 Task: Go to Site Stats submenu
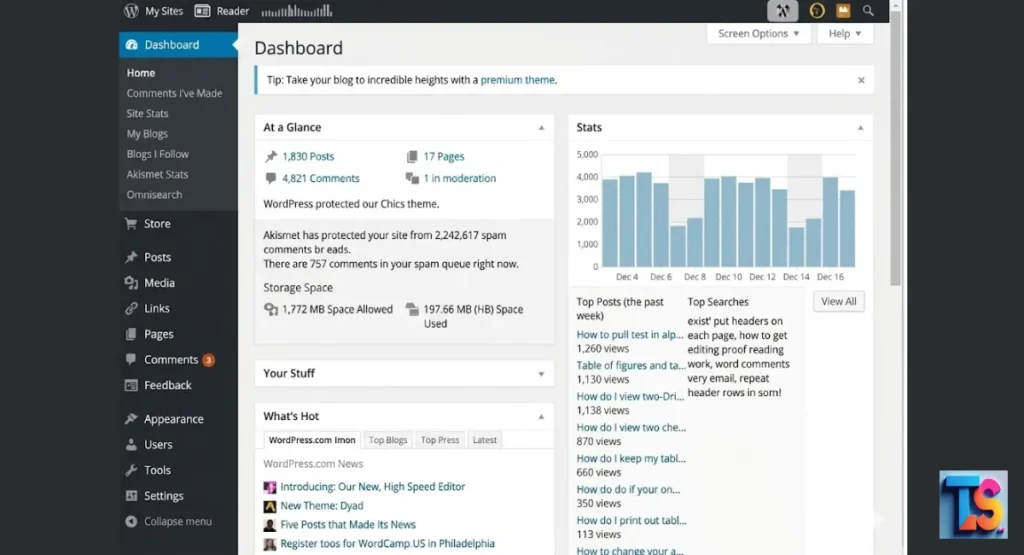click(x=147, y=114)
